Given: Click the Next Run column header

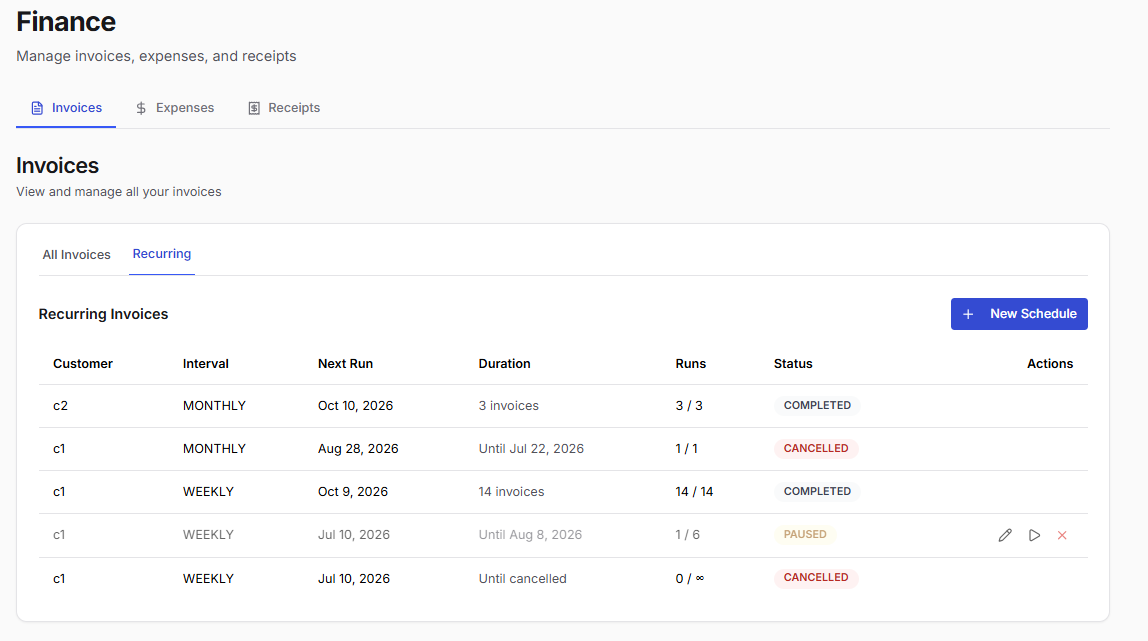Looking at the screenshot, I should coord(346,364).
